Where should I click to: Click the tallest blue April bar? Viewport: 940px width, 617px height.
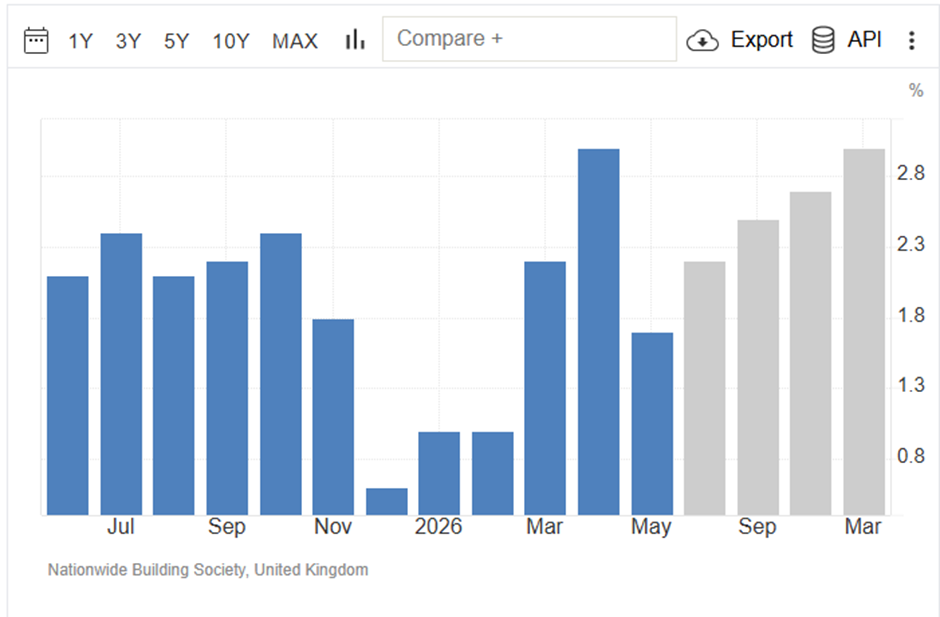598,332
